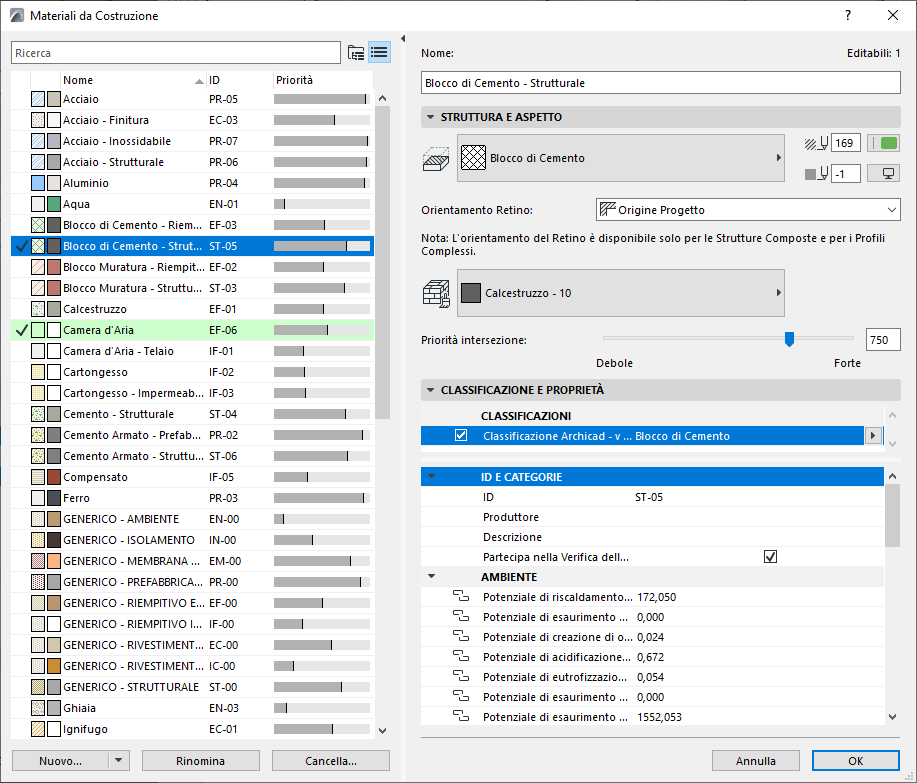Screen dimensions: 917x783
Task: Open Calcestruzzo - 10 surface selector
Action: [x=620, y=293]
